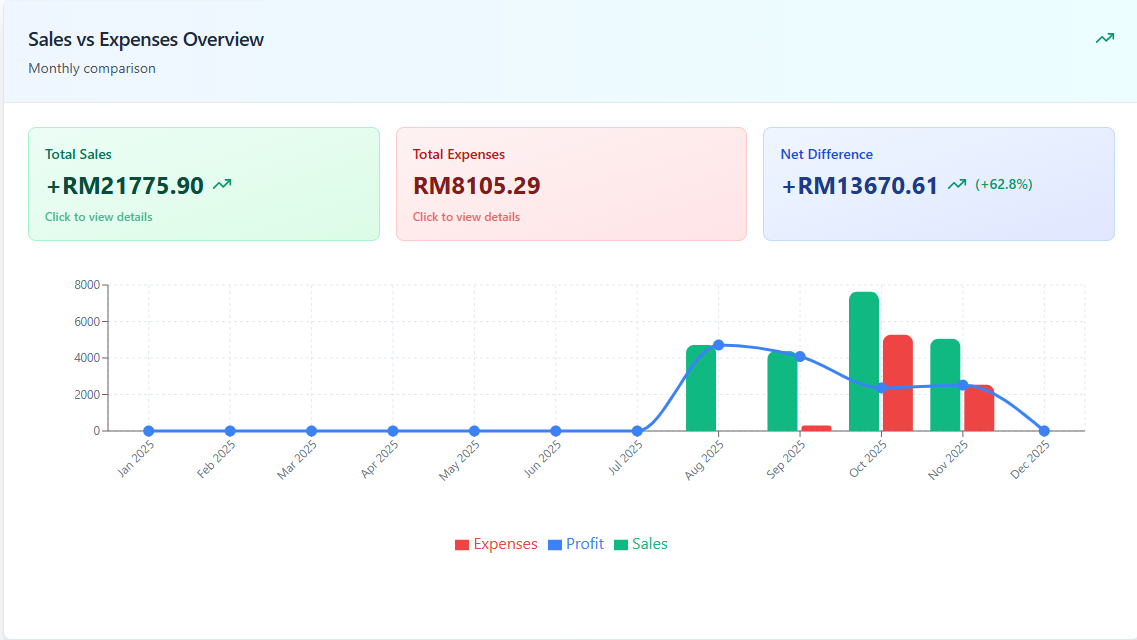This screenshot has width=1137, height=640.
Task: Toggle the Profit series in the legend
Action: pyautogui.click(x=585, y=543)
